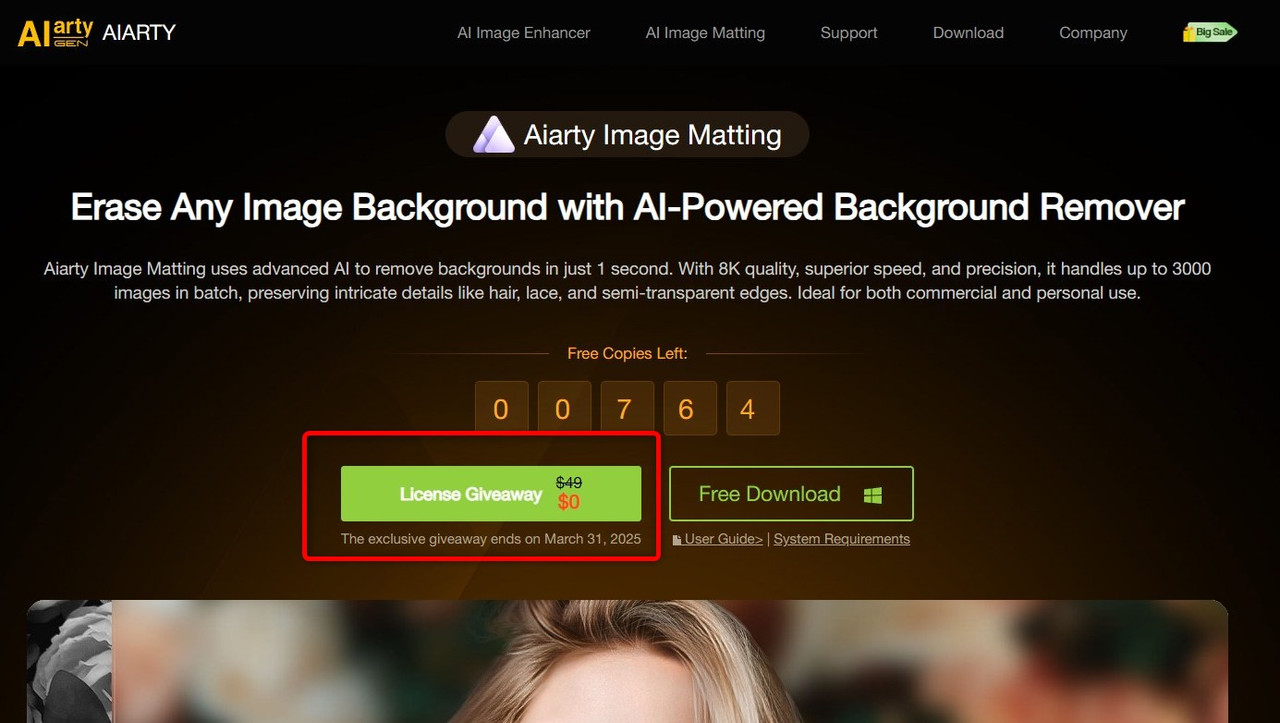Click the $0 price label
This screenshot has width=1280, height=723.
click(x=569, y=502)
